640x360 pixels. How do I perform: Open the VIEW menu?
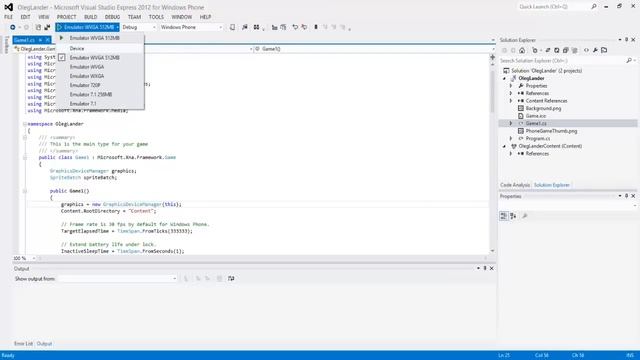click(44, 17)
